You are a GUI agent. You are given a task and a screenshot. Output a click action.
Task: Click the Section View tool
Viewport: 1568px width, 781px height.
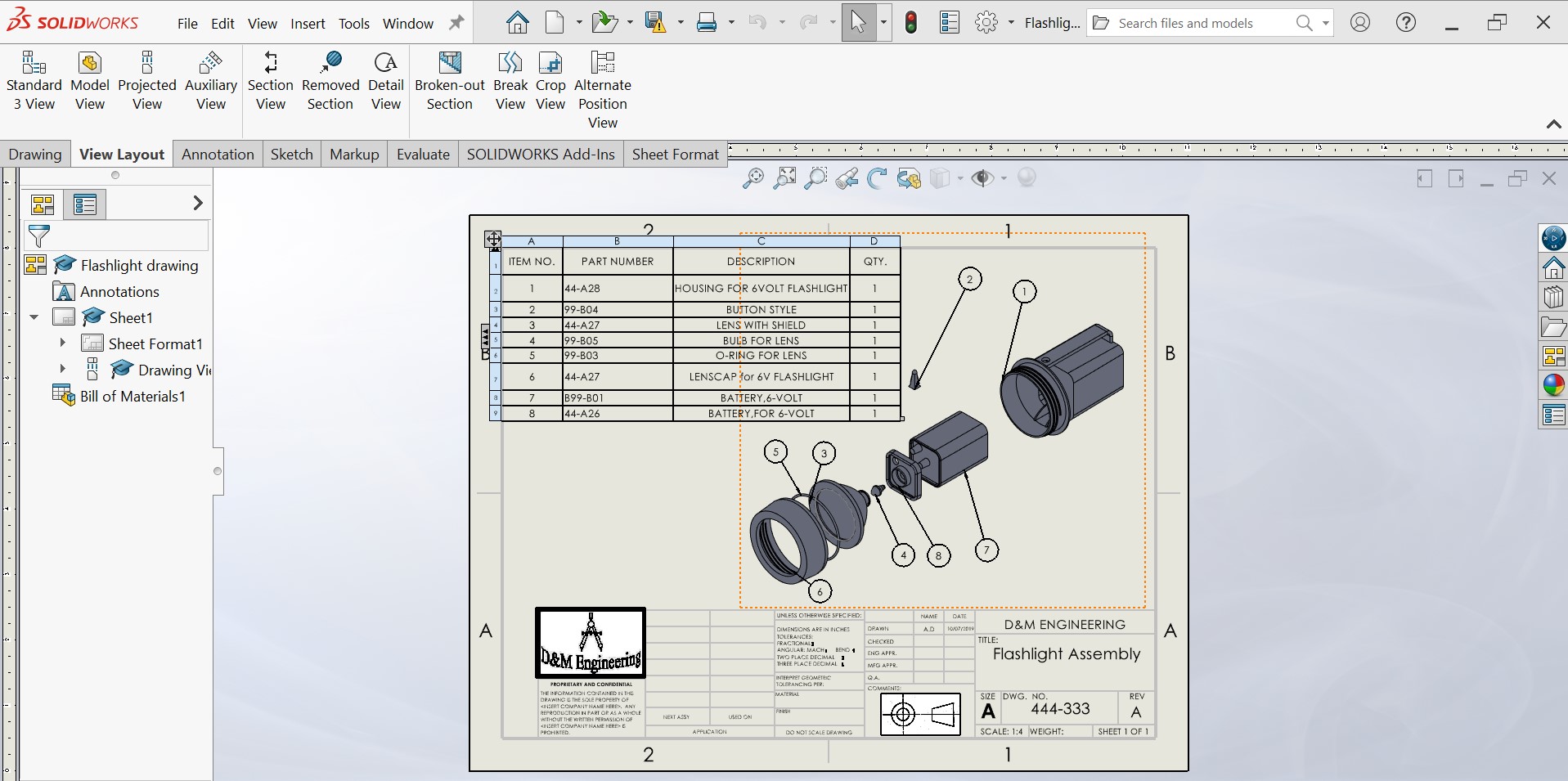click(x=270, y=81)
